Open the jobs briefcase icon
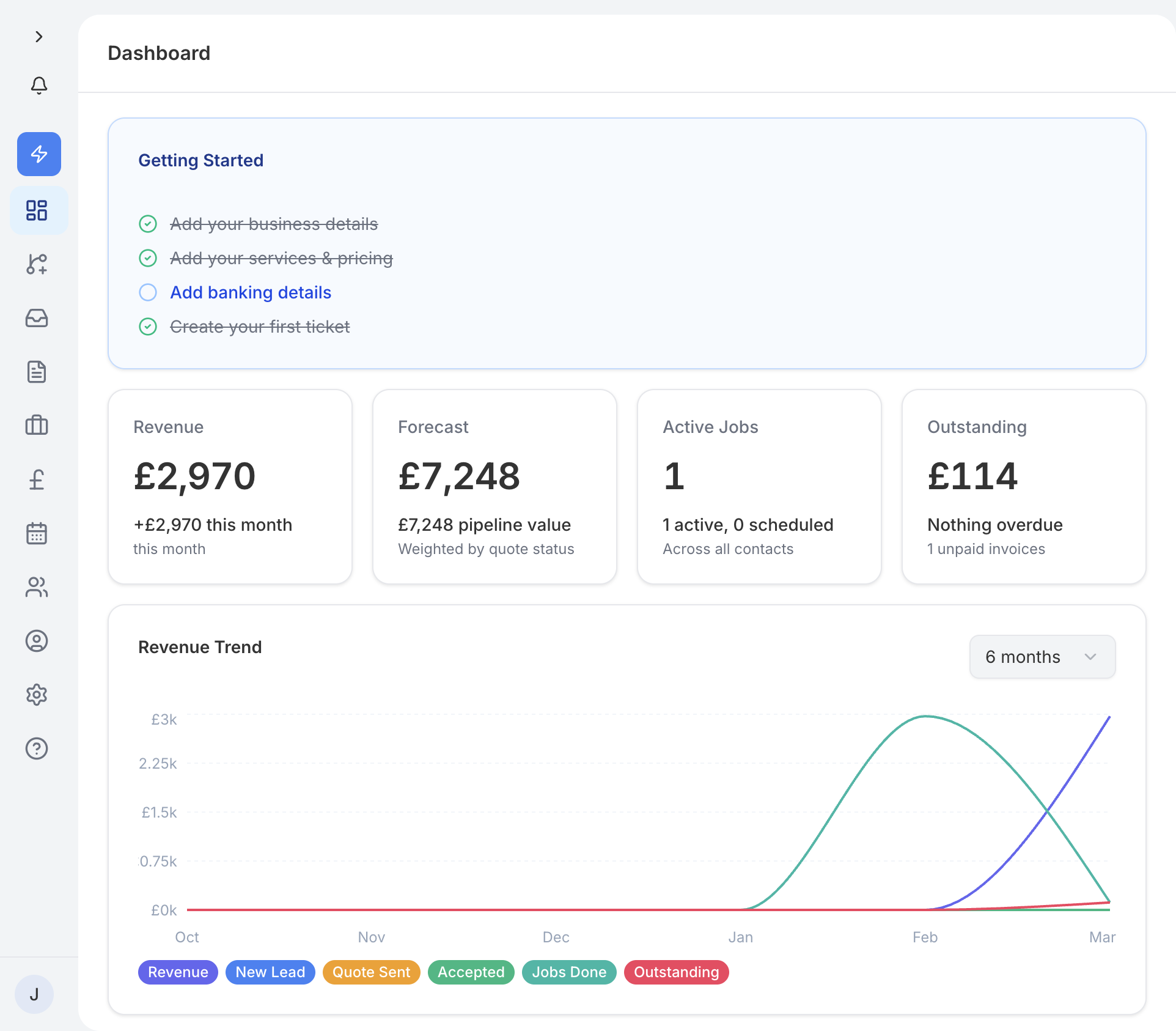1176x1031 pixels. click(x=37, y=426)
